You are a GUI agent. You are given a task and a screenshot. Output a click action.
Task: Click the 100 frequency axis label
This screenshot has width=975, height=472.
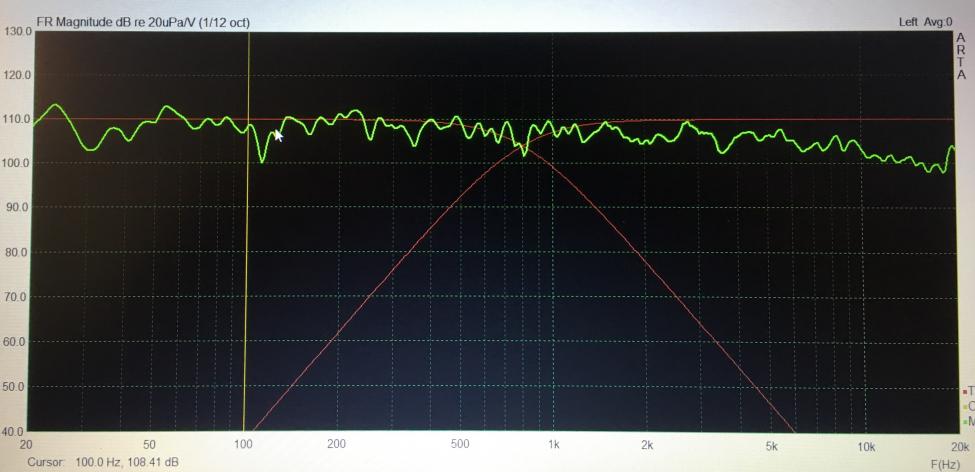[x=243, y=445]
